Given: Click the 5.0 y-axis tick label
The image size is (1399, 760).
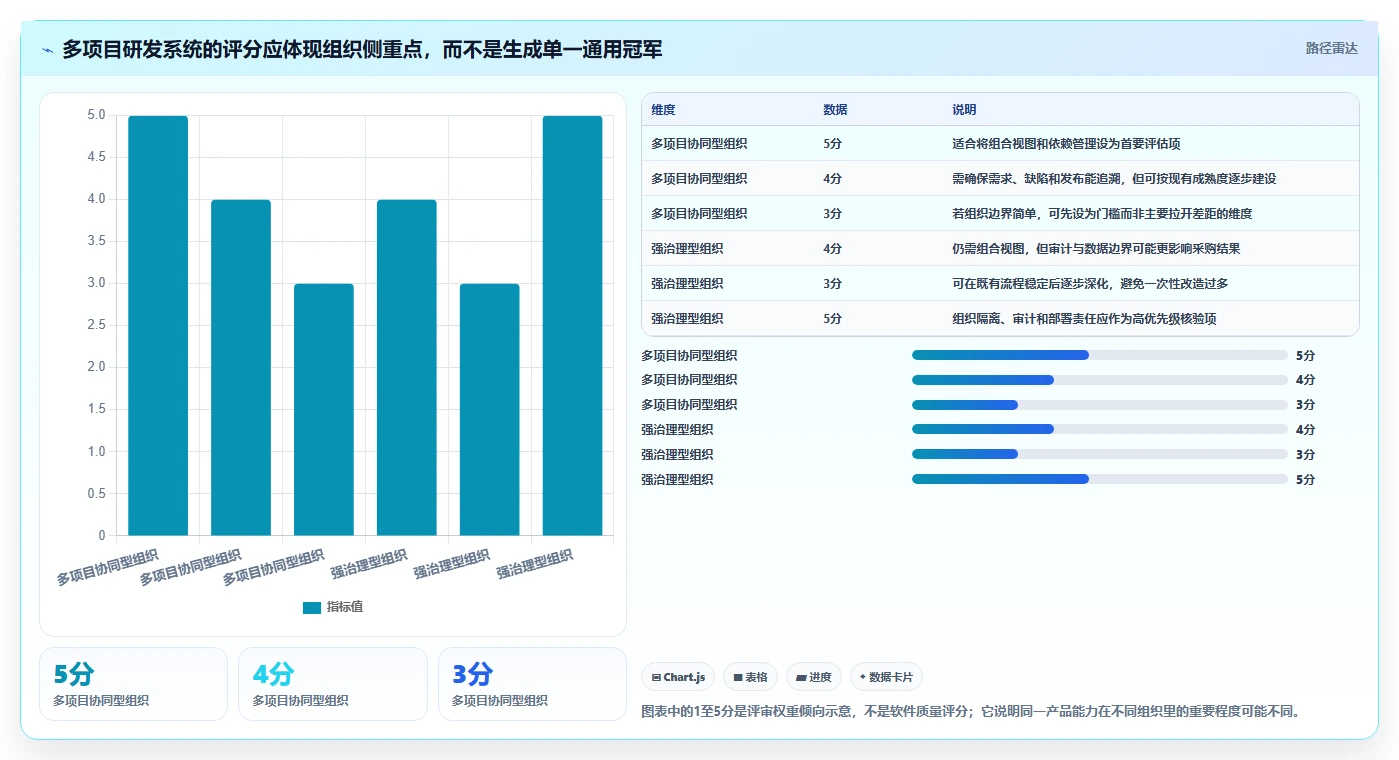Looking at the screenshot, I should (x=97, y=115).
